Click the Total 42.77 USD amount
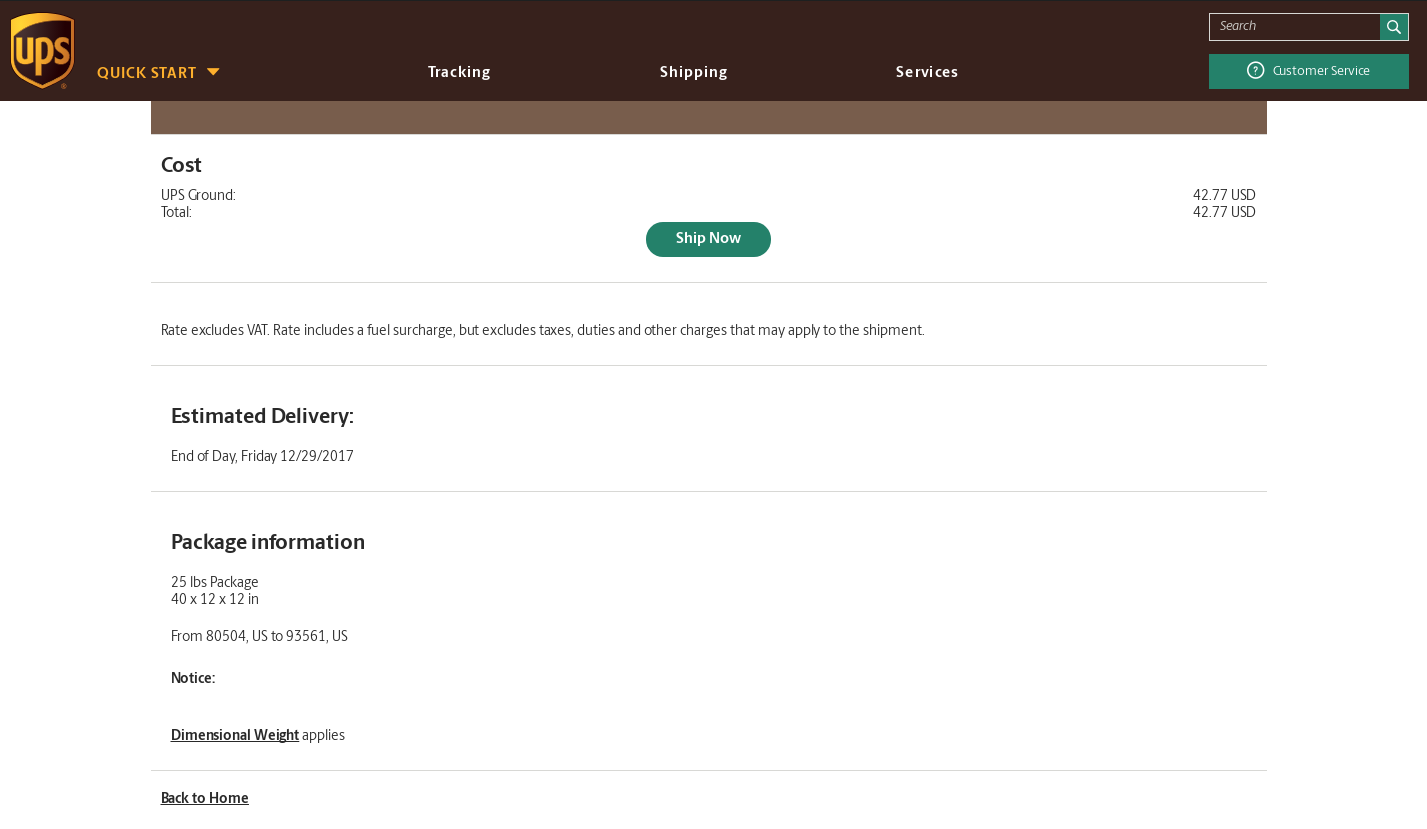This screenshot has width=1427, height=829. click(1224, 212)
